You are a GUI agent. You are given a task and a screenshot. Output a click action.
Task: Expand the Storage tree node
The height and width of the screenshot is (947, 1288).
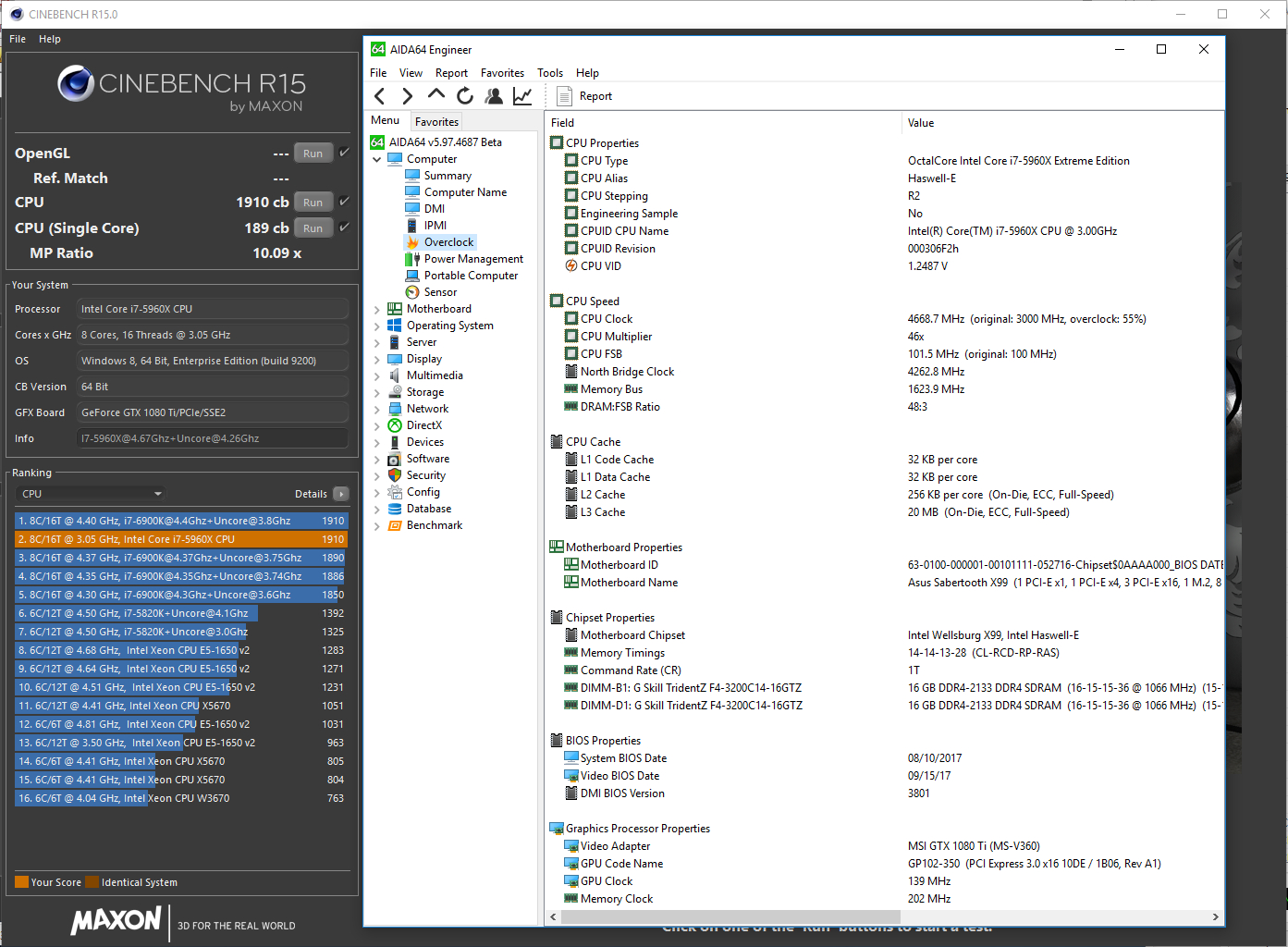click(x=377, y=392)
